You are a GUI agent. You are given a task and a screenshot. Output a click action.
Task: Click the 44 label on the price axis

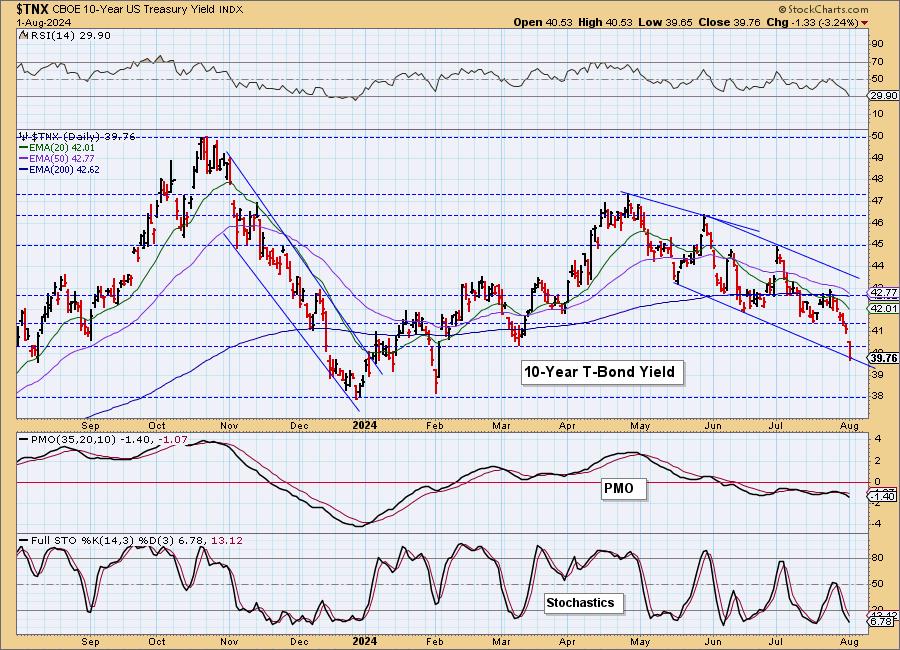[x=878, y=266]
